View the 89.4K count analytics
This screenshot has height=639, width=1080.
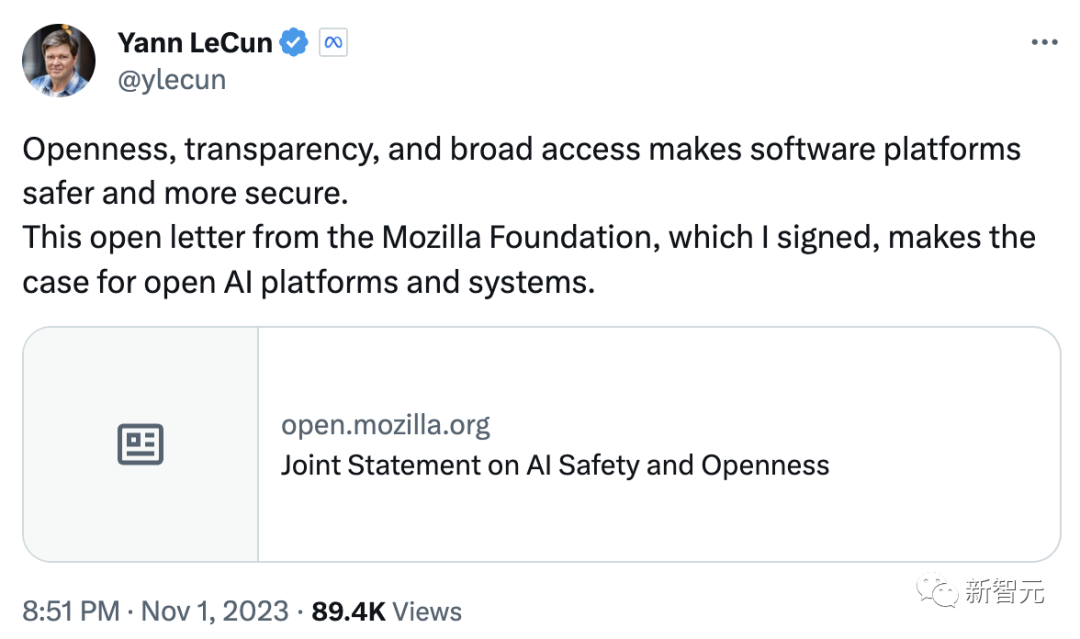(348, 611)
